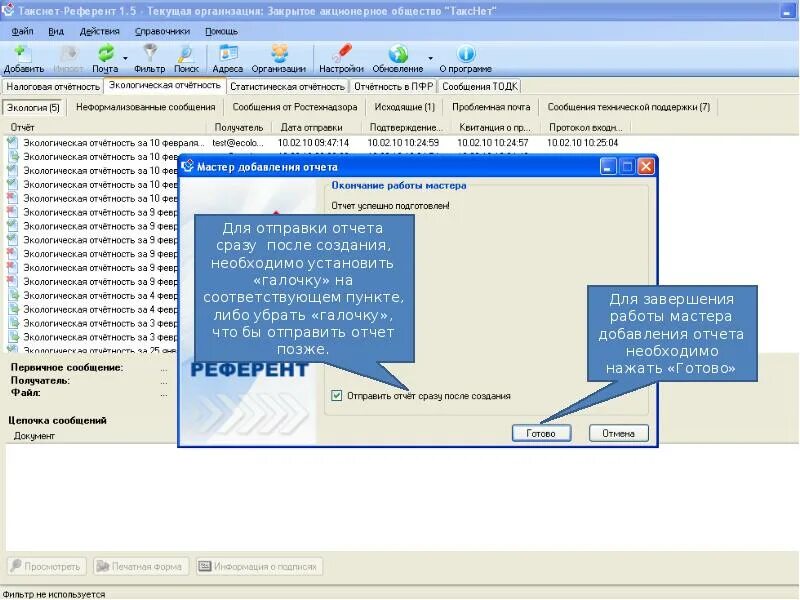Sort by the Отчёт column header
Screen dimensions: 800x600
tap(106, 128)
